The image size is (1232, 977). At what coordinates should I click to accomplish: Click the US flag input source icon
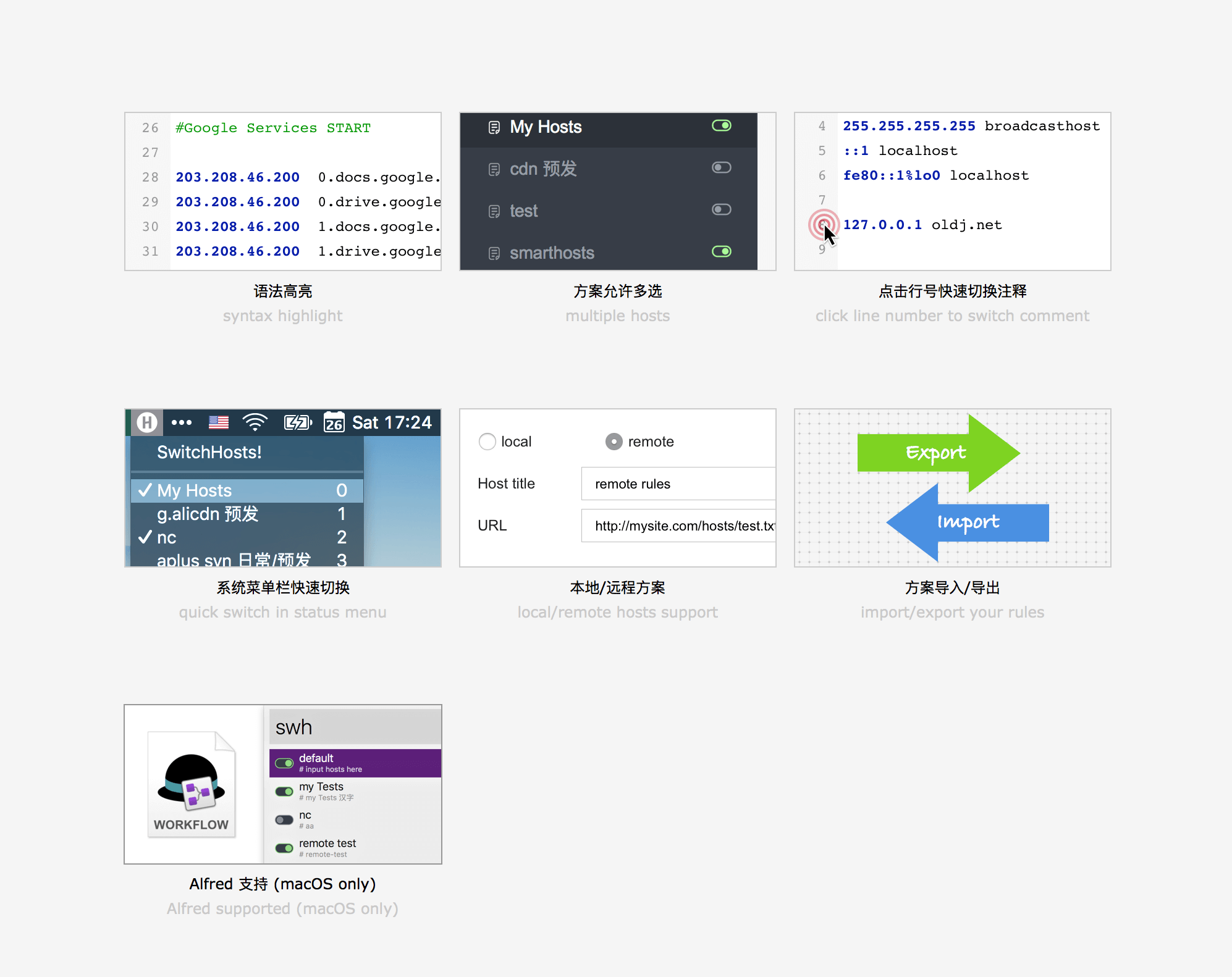tap(219, 422)
